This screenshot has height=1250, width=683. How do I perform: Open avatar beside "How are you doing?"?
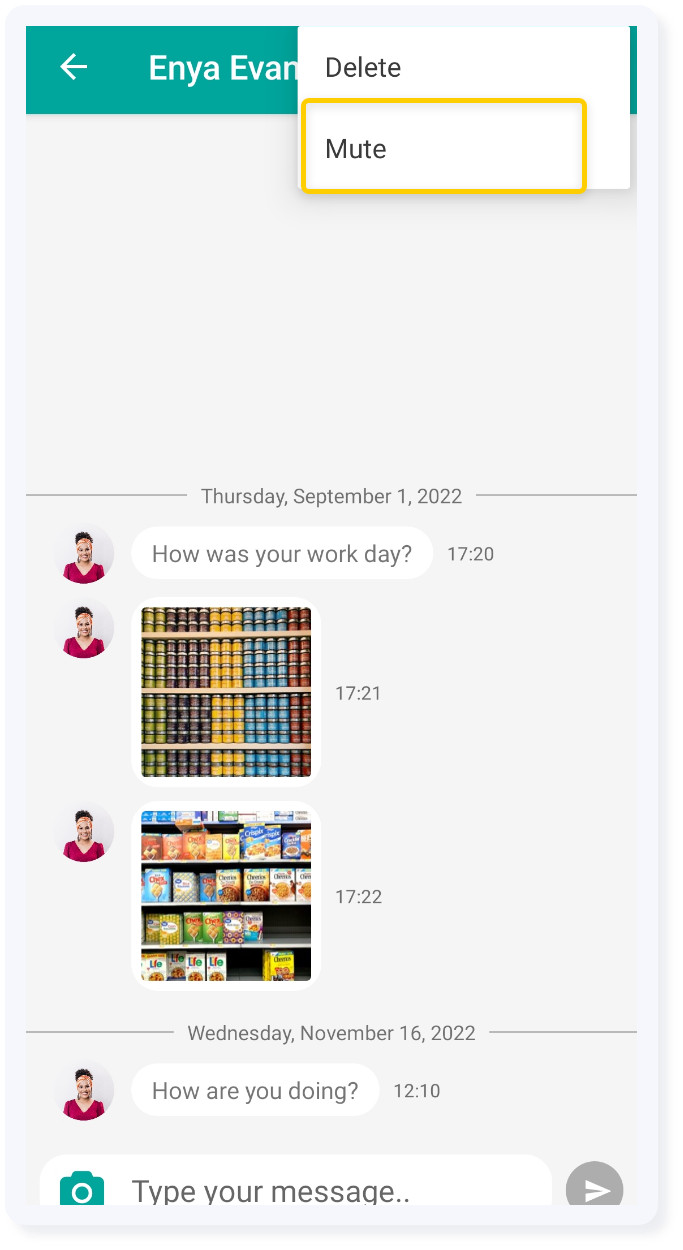pos(84,1091)
